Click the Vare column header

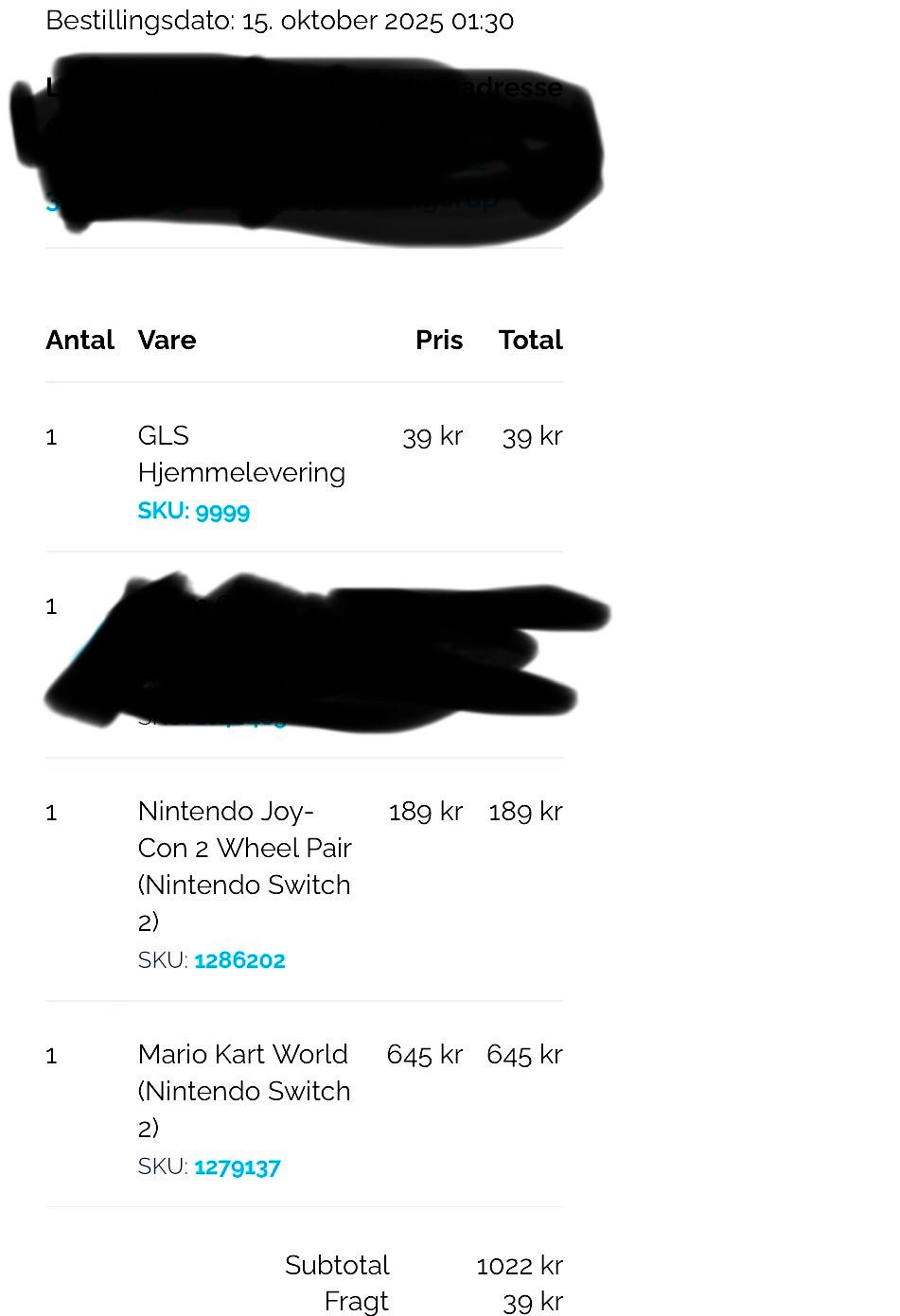tap(167, 340)
